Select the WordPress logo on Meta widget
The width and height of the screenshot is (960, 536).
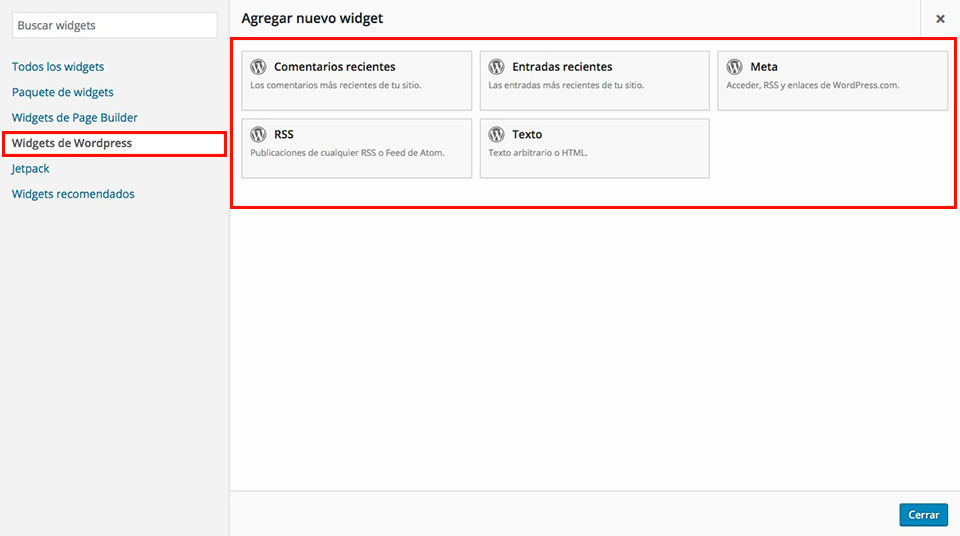(734, 67)
